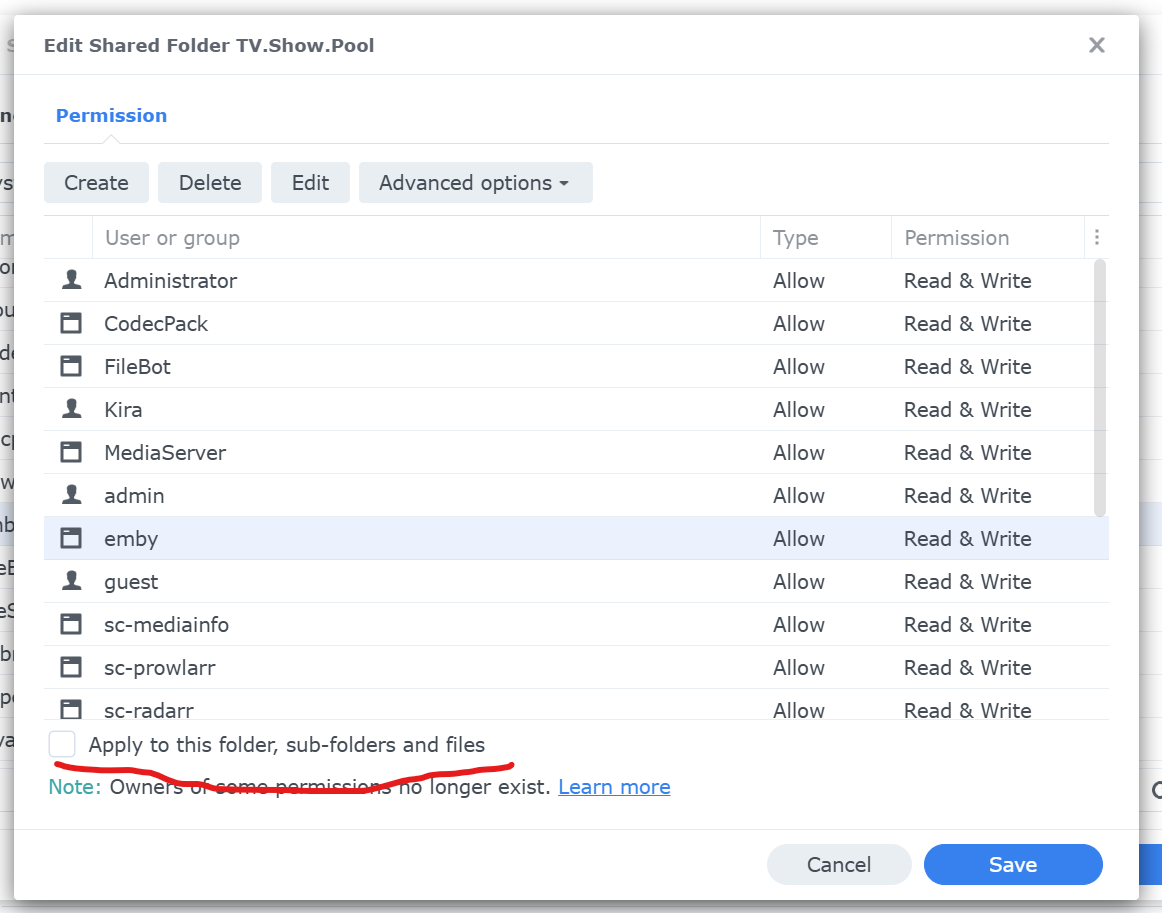The height and width of the screenshot is (913, 1162).
Task: Open the Learn more link
Action: [614, 787]
